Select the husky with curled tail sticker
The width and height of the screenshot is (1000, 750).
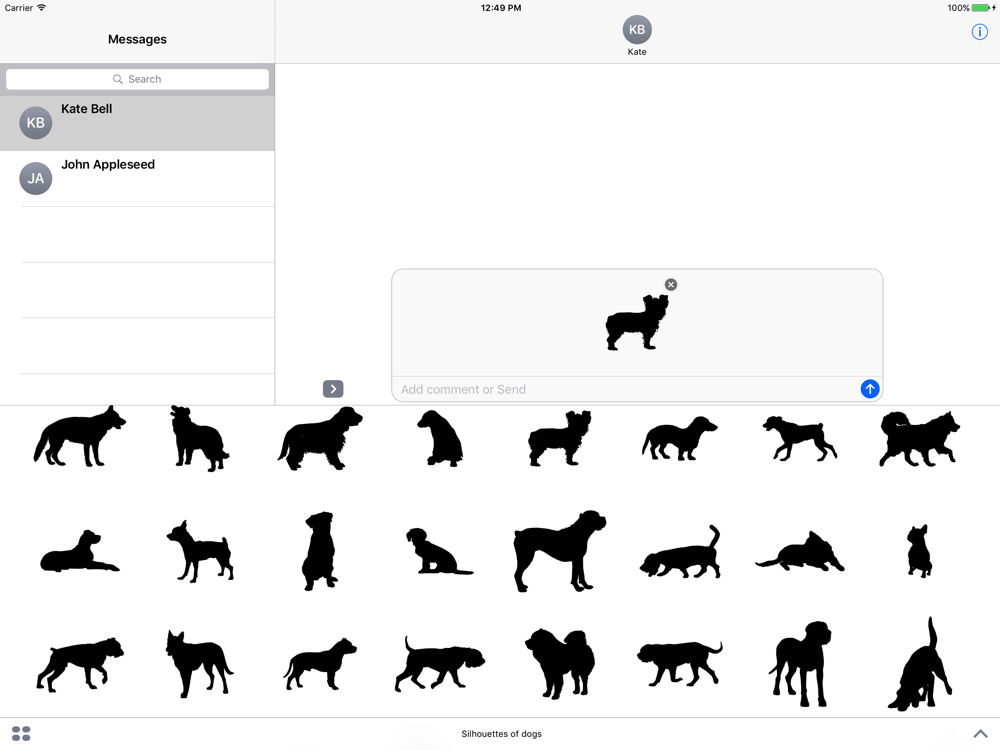tap(919, 439)
